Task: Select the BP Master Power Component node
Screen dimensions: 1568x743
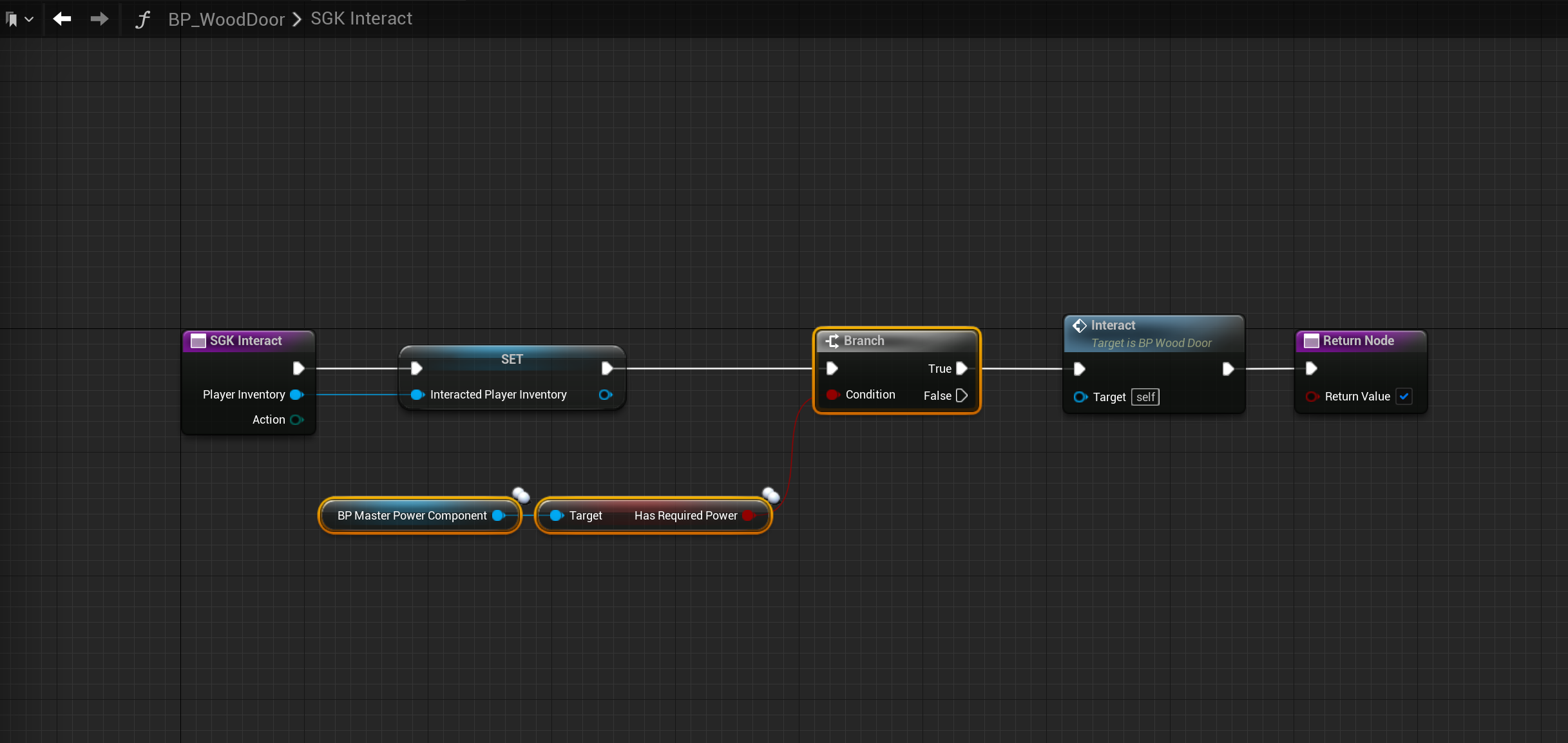Action: pyautogui.click(x=412, y=516)
